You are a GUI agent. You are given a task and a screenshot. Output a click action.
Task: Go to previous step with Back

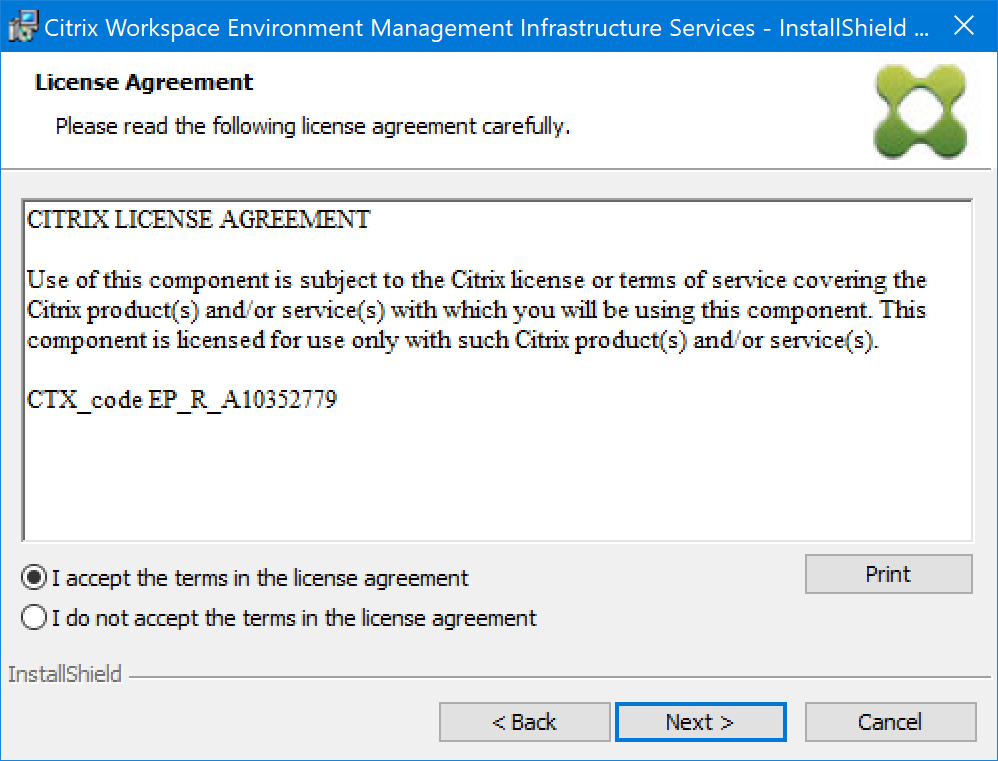click(524, 722)
